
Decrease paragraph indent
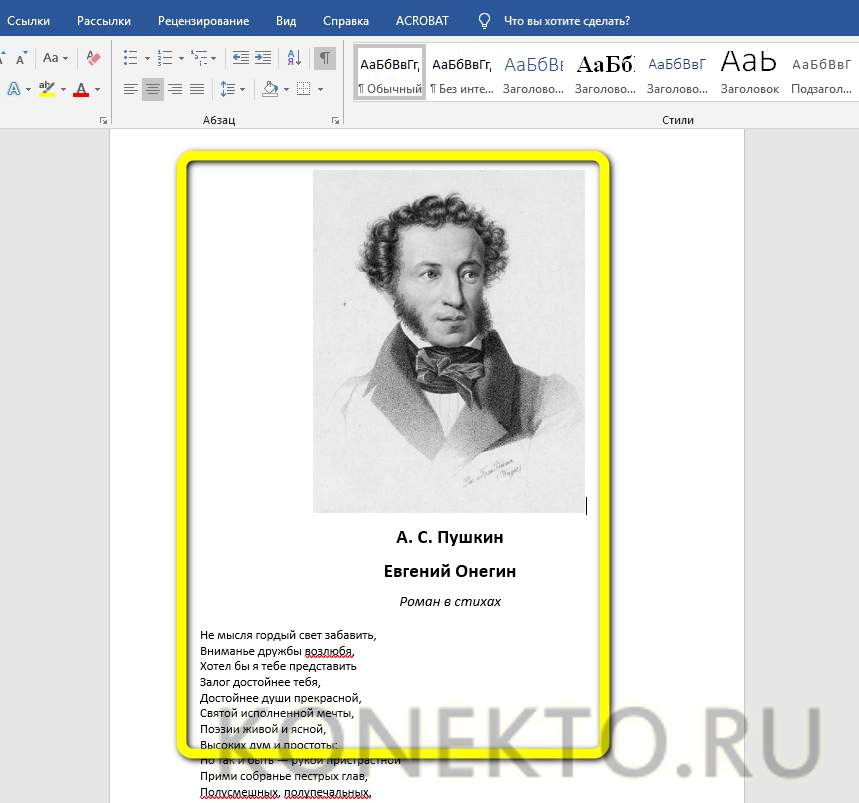click(240, 58)
